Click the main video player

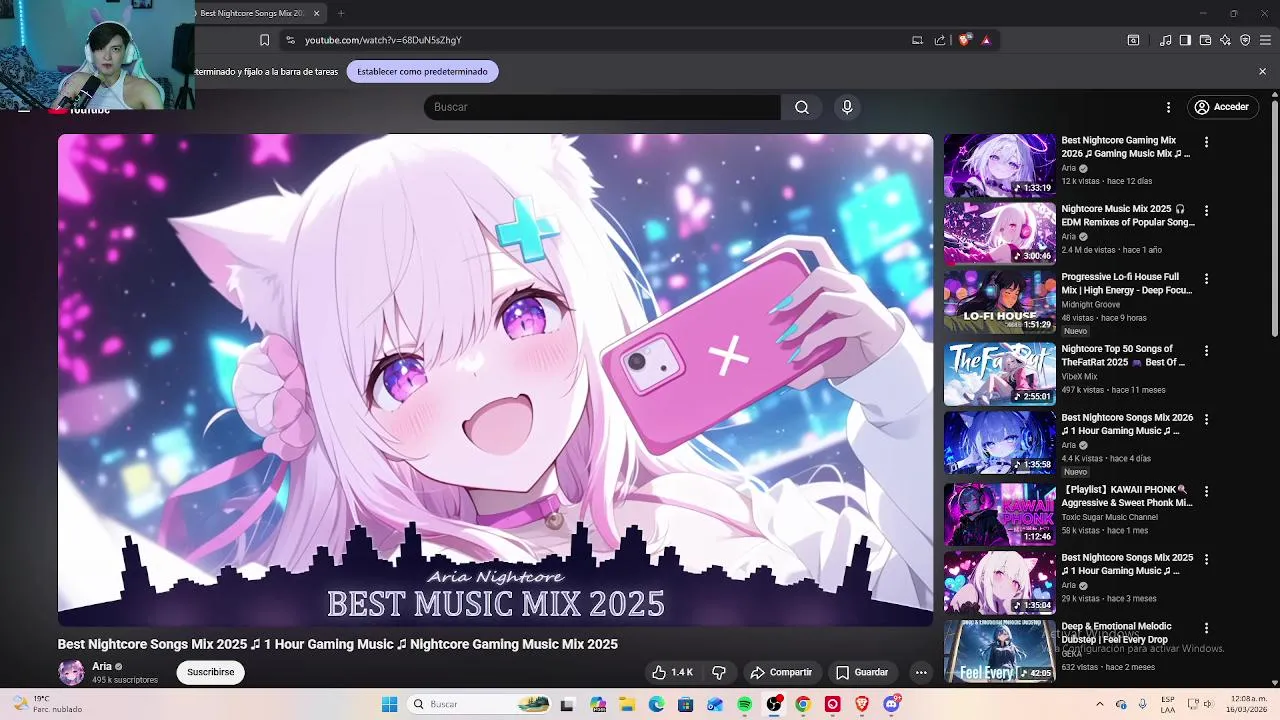tap(495, 380)
